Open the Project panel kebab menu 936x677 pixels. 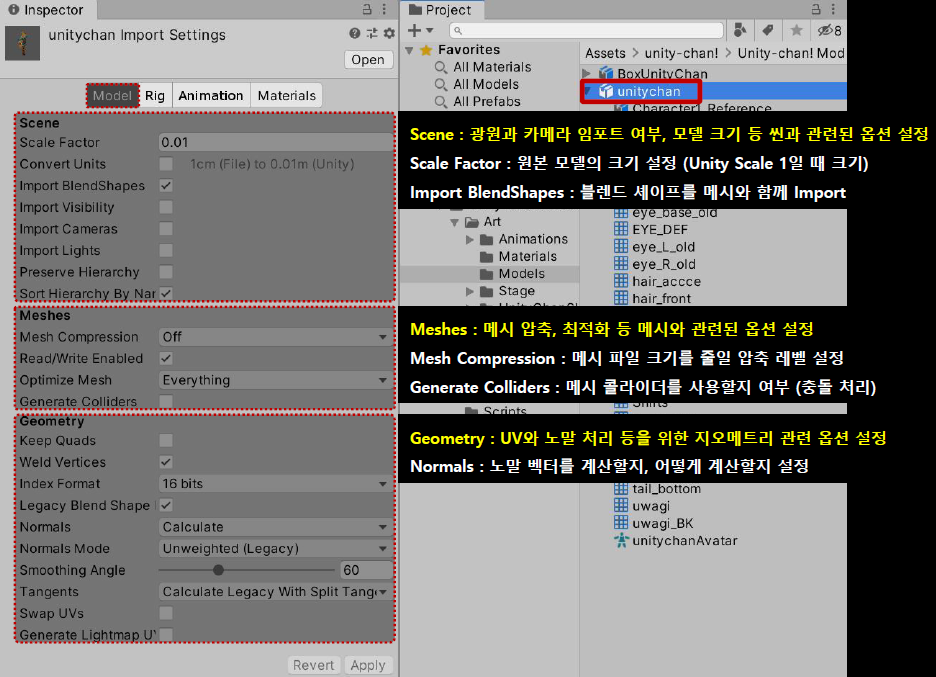(833, 10)
